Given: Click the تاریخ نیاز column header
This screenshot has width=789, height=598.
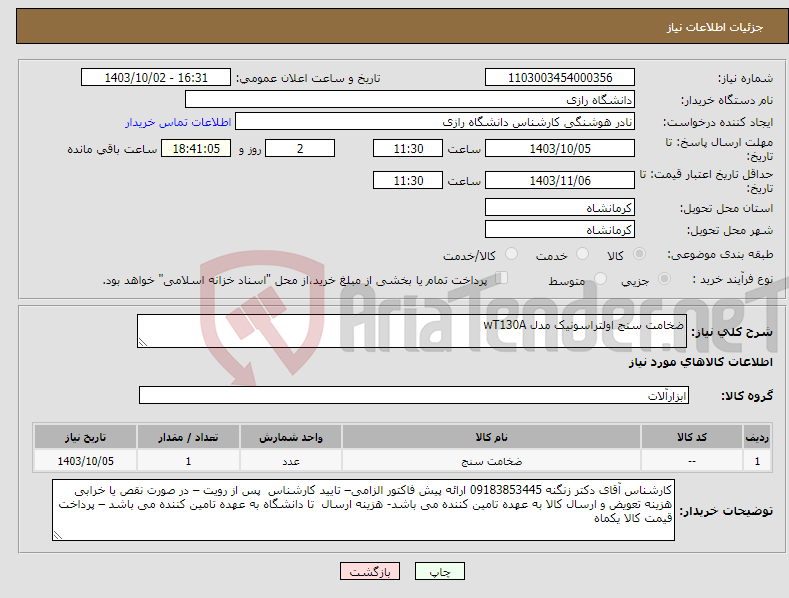Looking at the screenshot, I should [x=86, y=437].
